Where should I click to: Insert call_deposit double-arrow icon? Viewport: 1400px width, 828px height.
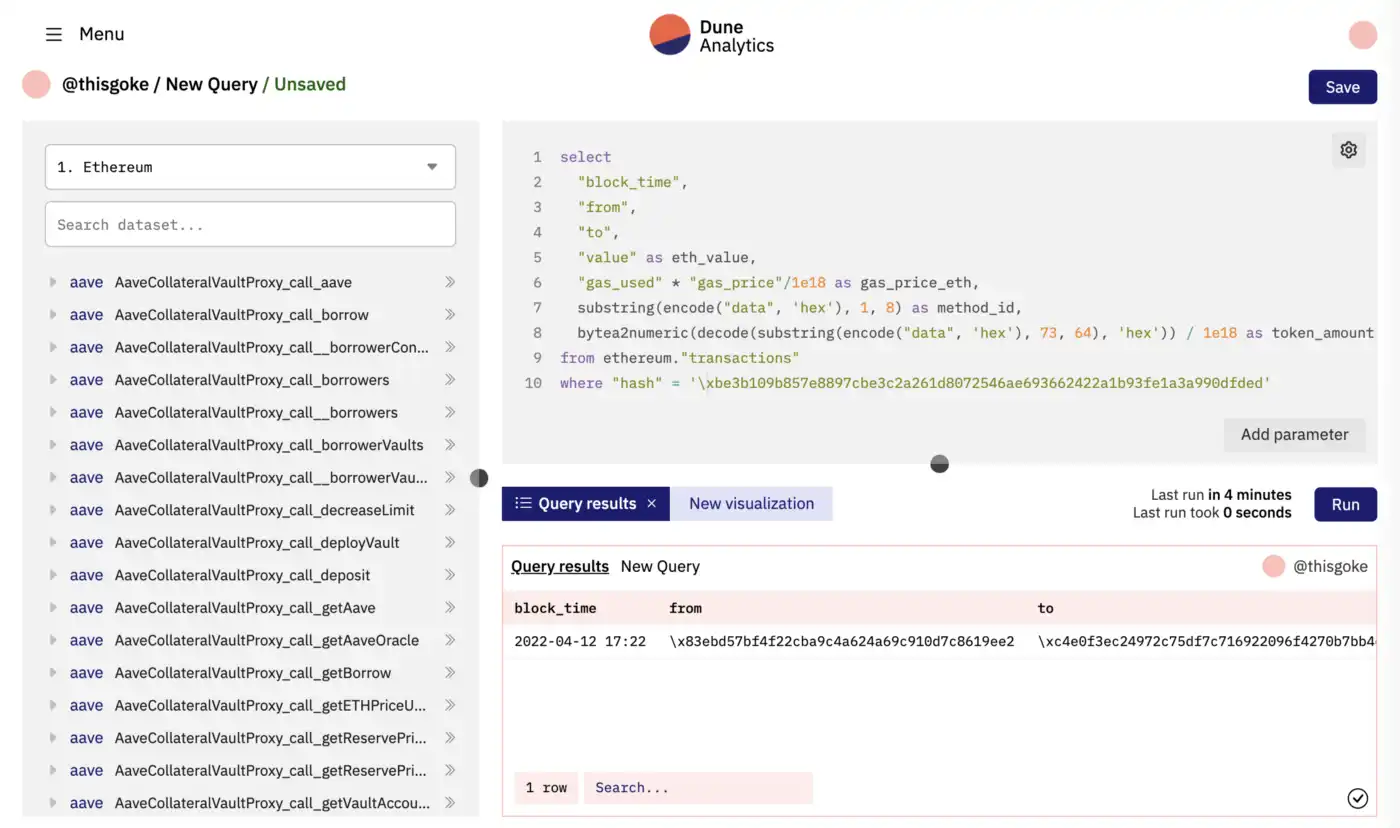tap(450, 575)
